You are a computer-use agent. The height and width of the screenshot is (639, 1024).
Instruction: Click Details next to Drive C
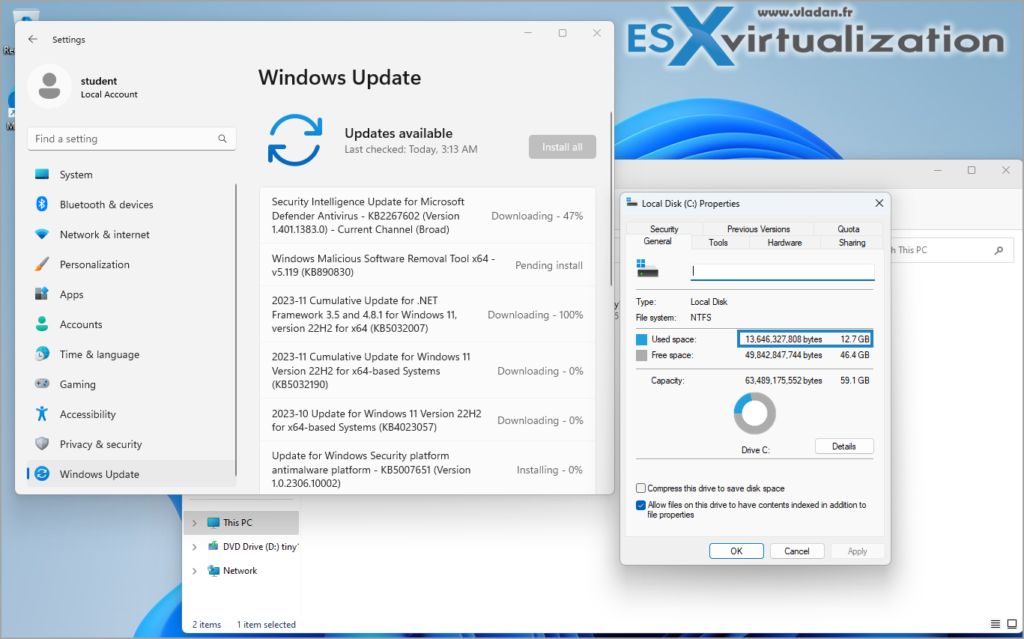[x=844, y=446]
